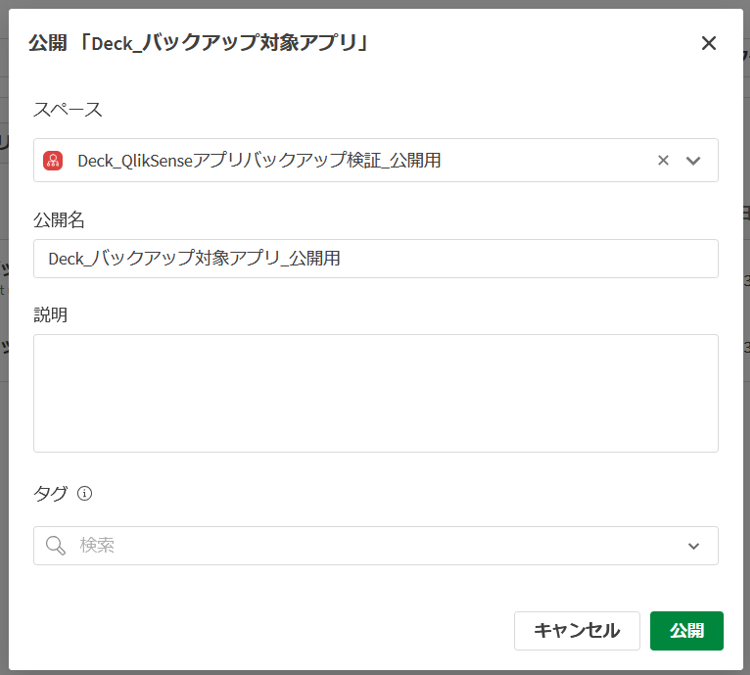Click the キャンセル button
Image resolution: width=750 pixels, height=675 pixels.
click(577, 631)
